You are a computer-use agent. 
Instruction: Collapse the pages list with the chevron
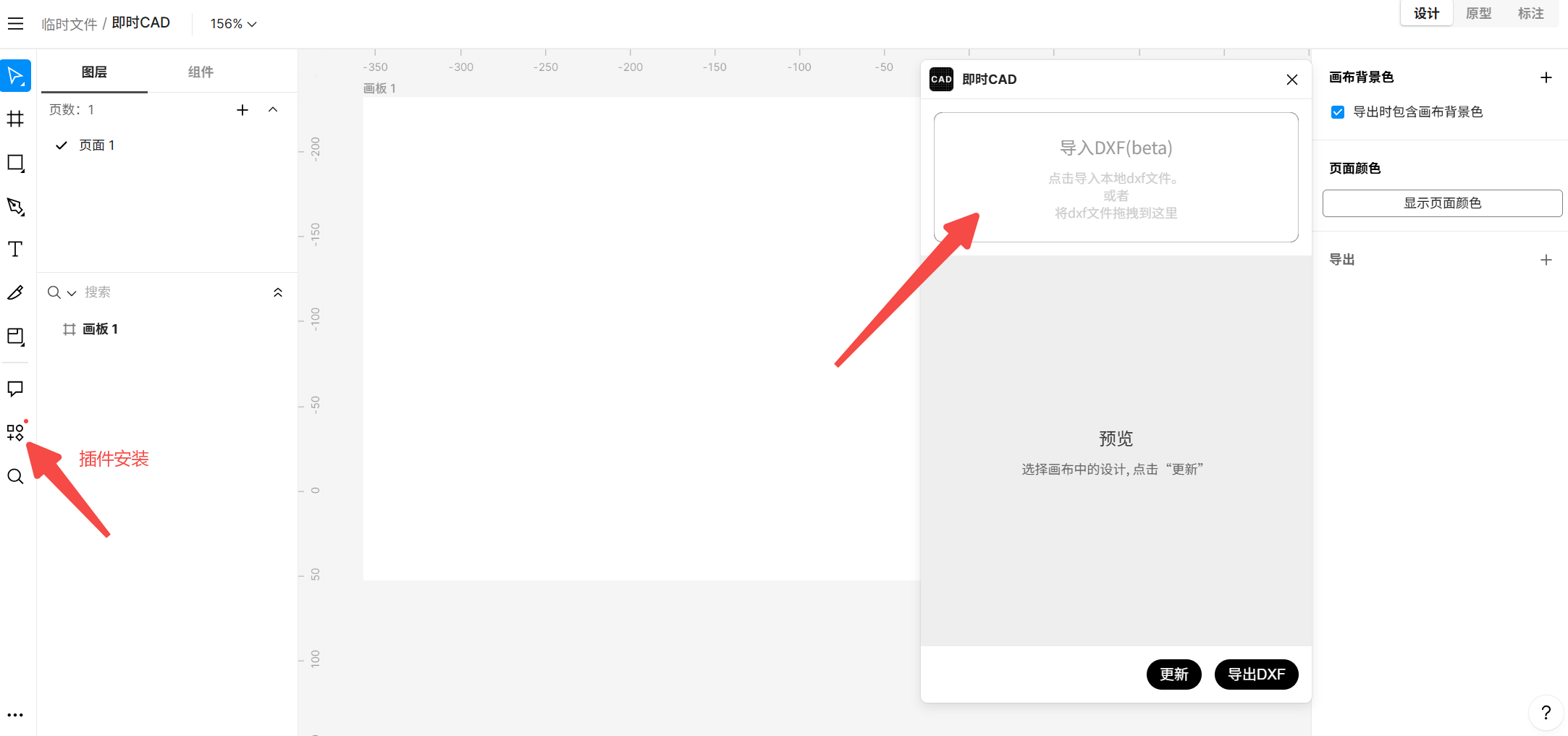(x=273, y=109)
